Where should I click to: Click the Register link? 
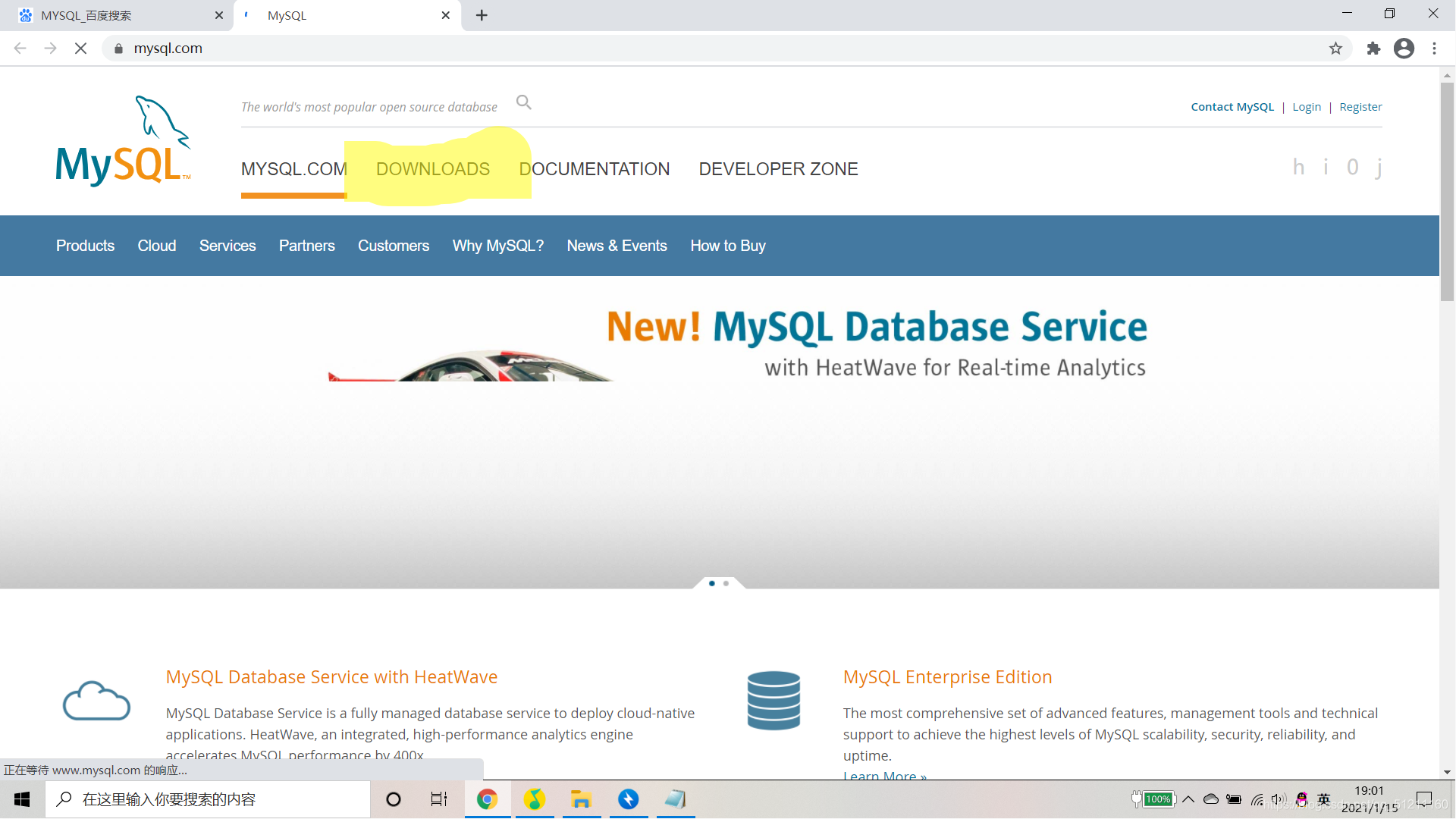pyautogui.click(x=1360, y=107)
